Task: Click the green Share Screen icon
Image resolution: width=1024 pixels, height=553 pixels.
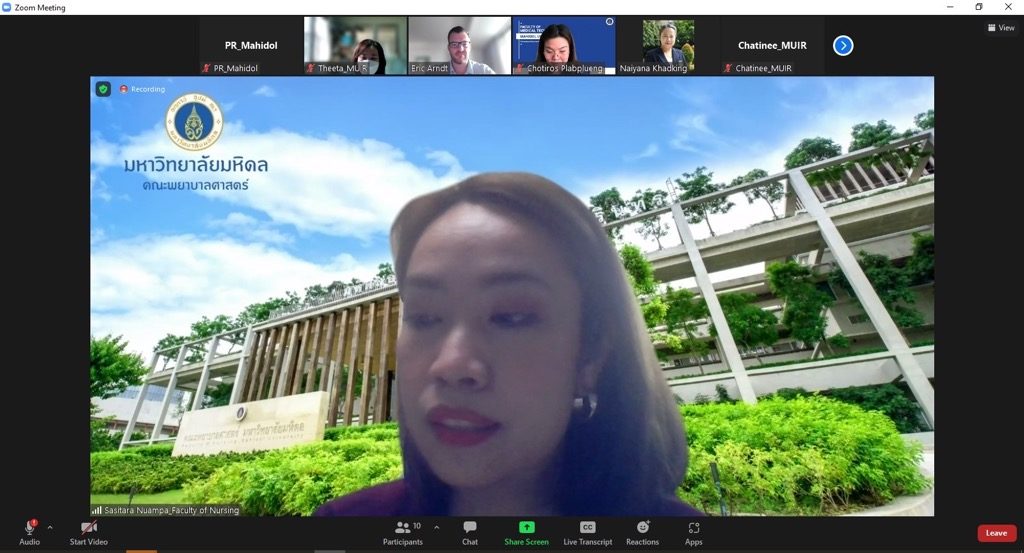Action: tap(526, 527)
